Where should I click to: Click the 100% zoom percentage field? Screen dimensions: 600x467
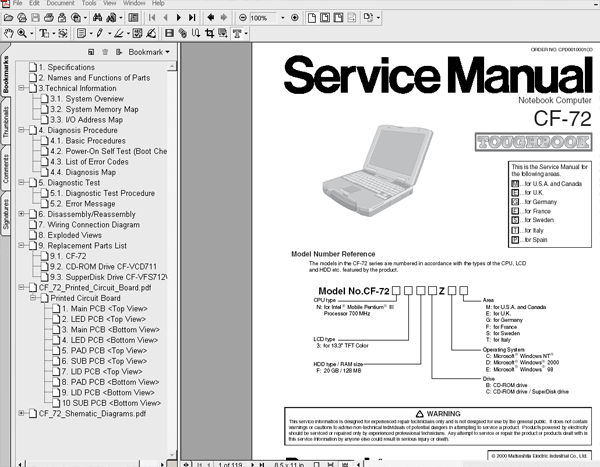[x=263, y=18]
